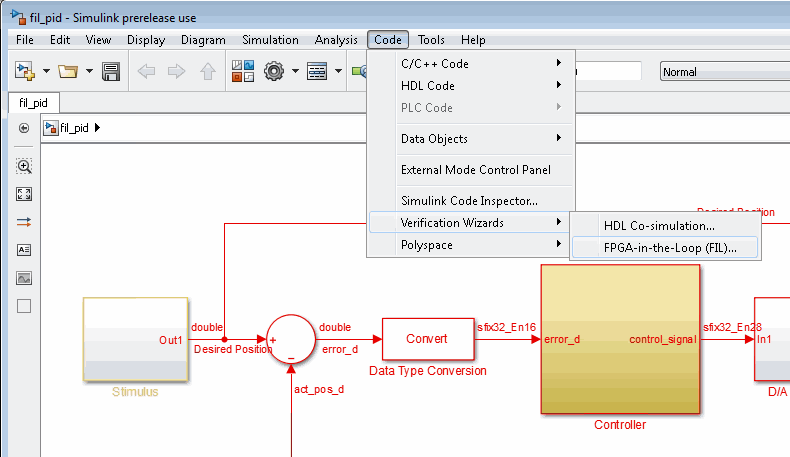Open the Normal simulation mode dropdown
This screenshot has width=790, height=457.
tap(725, 72)
